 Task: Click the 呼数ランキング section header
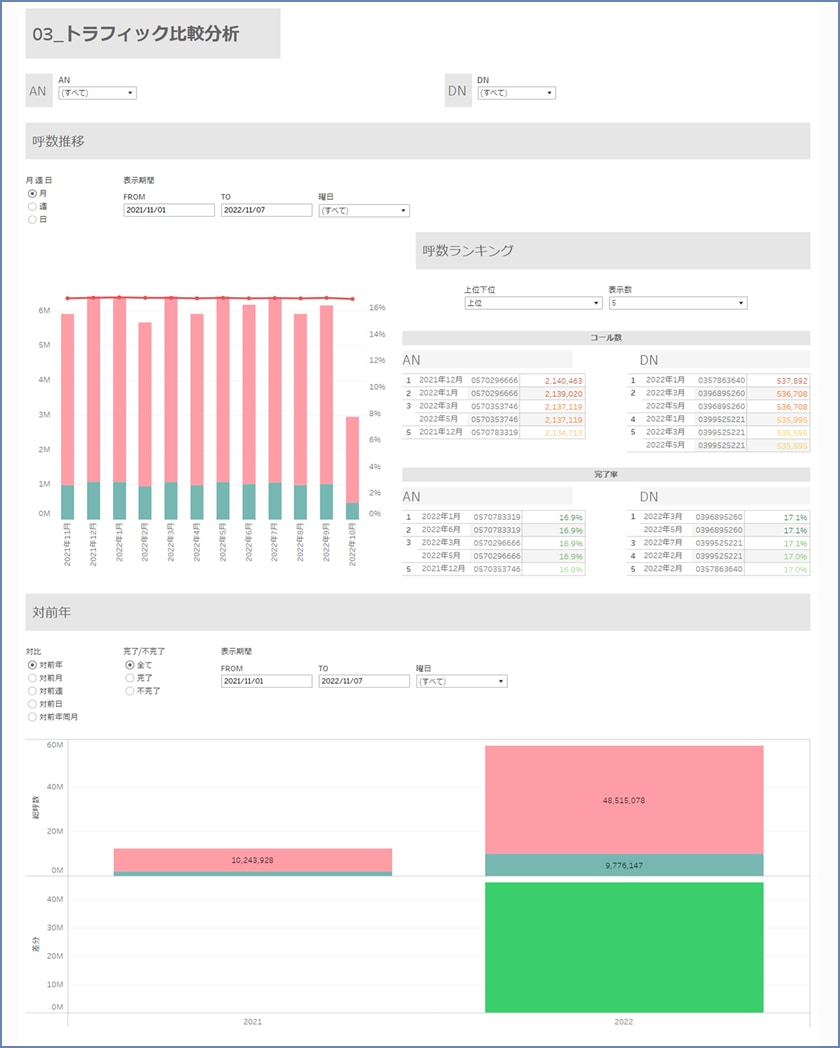click(613, 251)
